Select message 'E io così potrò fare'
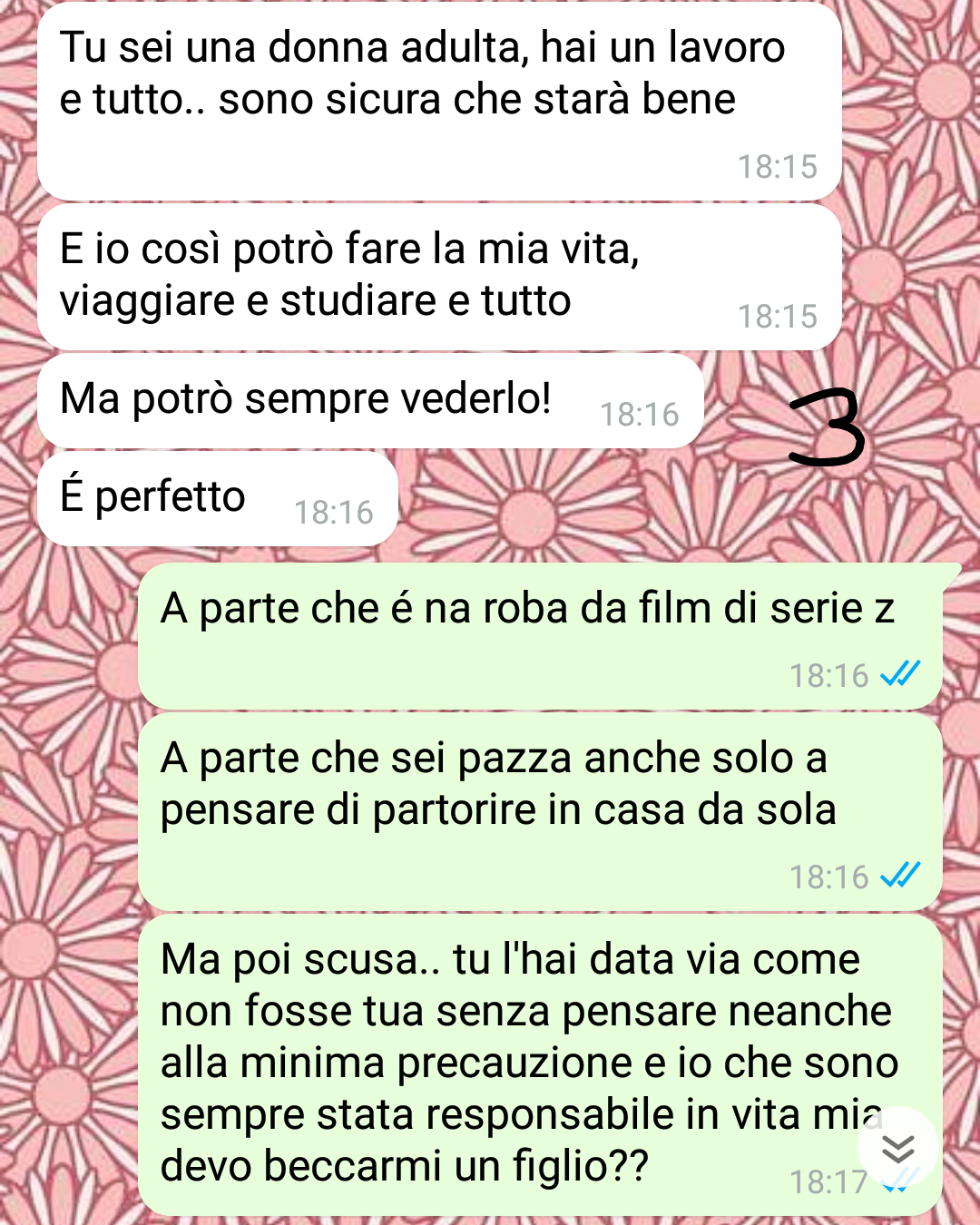Viewport: 980px width, 1225px height. pyautogui.click(x=439, y=277)
